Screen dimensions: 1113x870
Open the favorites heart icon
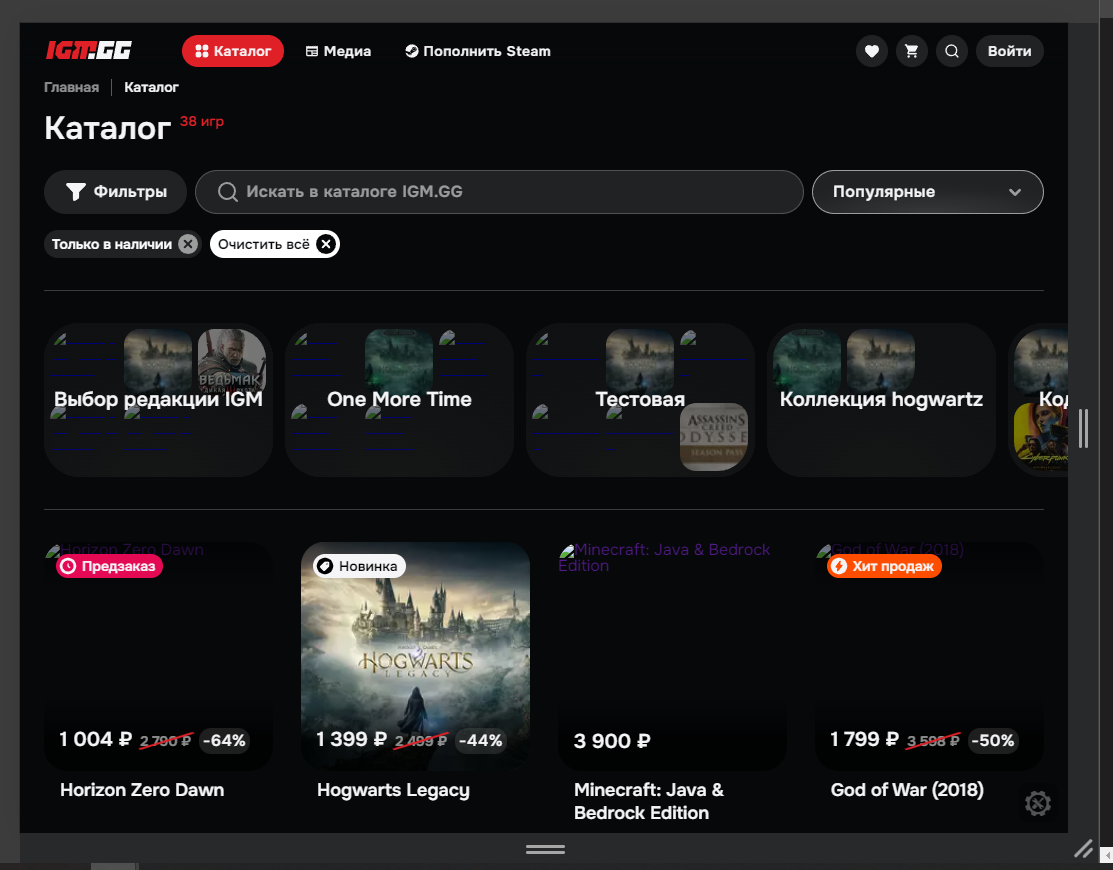872,51
